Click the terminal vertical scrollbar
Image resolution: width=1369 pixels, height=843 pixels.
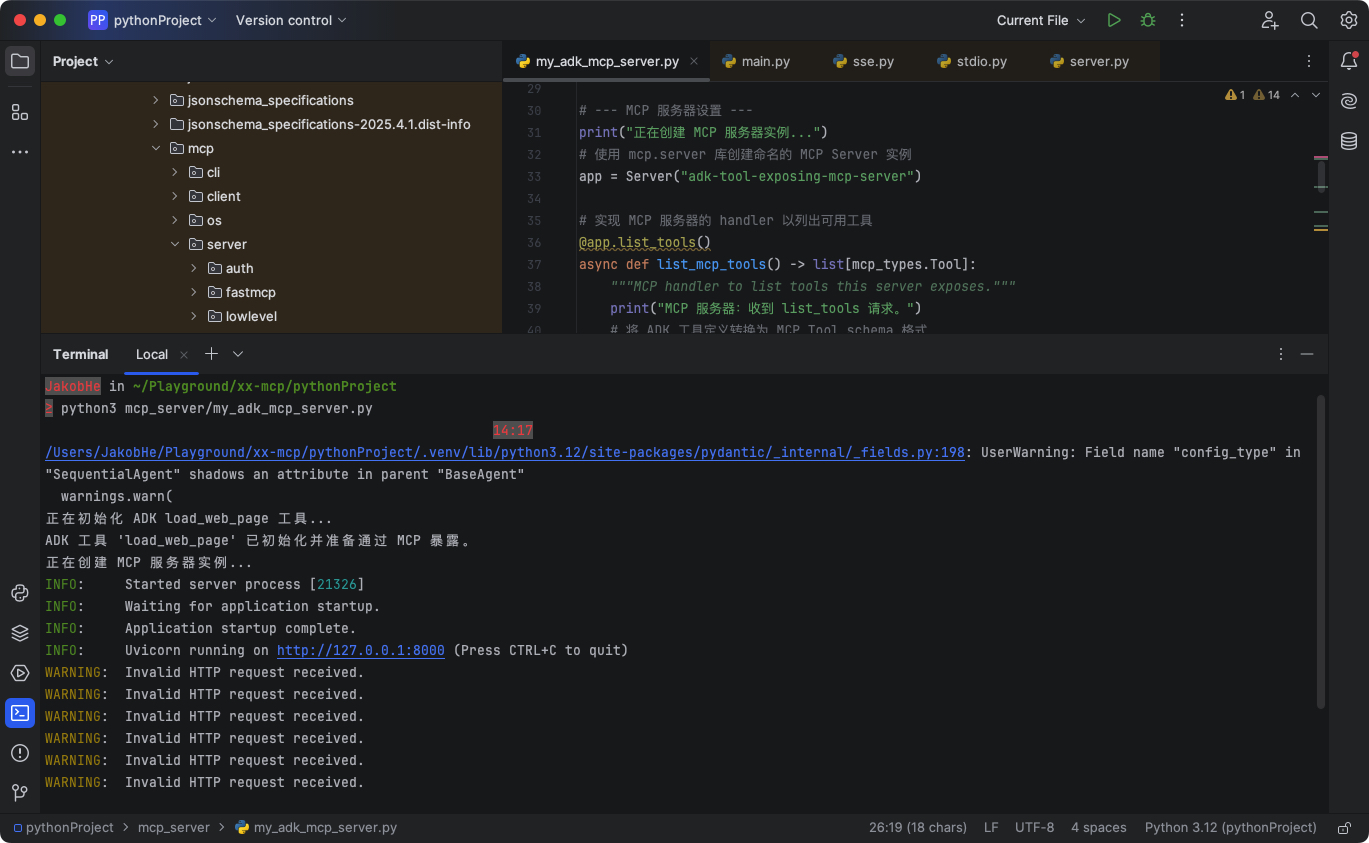point(1320,550)
